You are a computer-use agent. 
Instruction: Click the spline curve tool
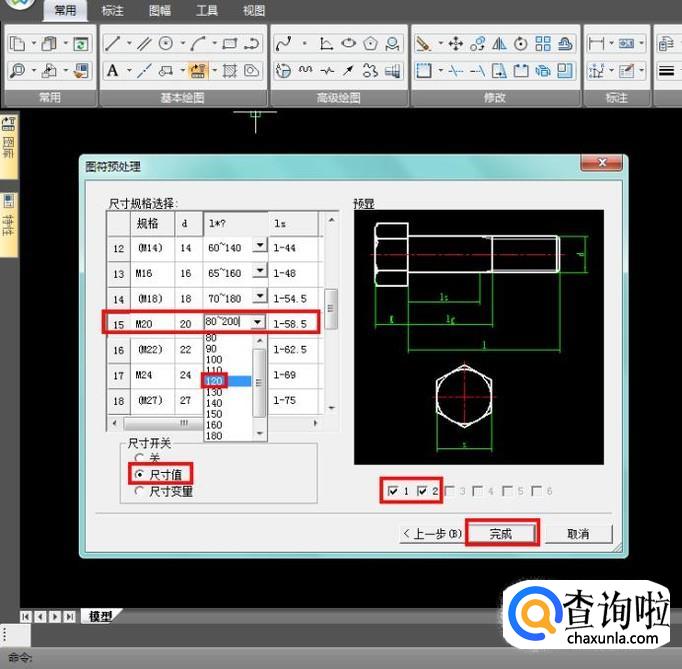click(x=284, y=44)
